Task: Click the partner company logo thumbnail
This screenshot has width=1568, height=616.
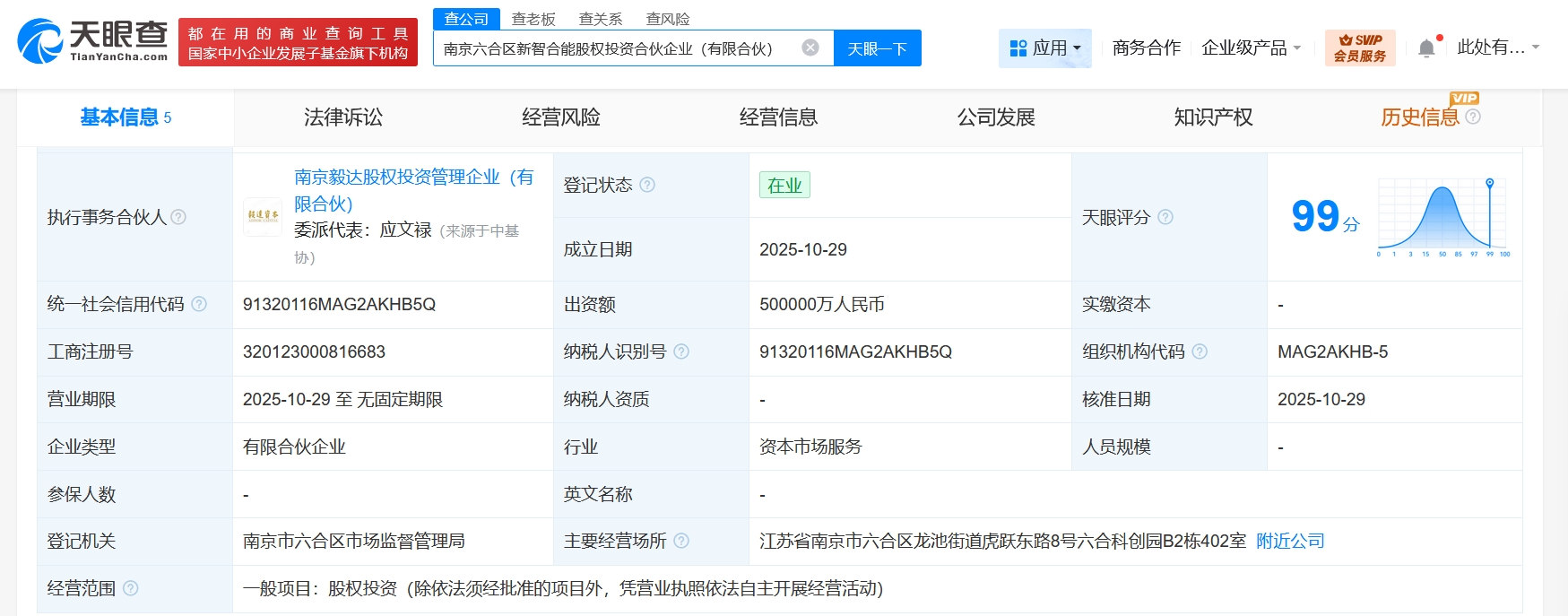Action: point(263,216)
